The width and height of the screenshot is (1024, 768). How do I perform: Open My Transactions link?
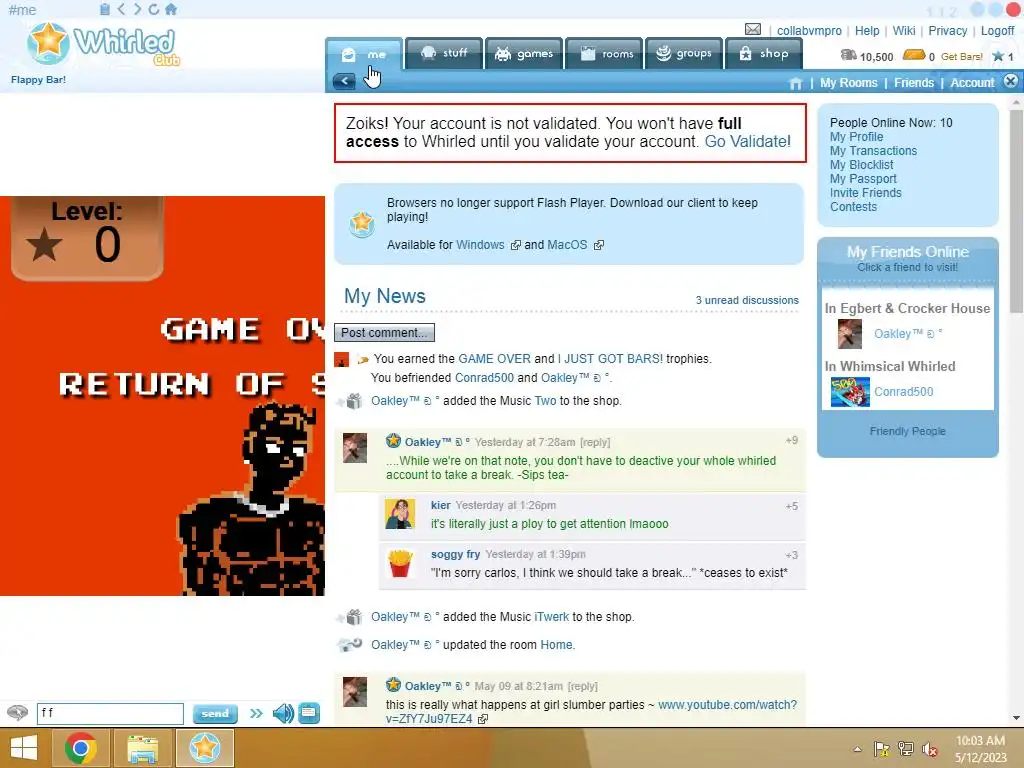pos(873,151)
